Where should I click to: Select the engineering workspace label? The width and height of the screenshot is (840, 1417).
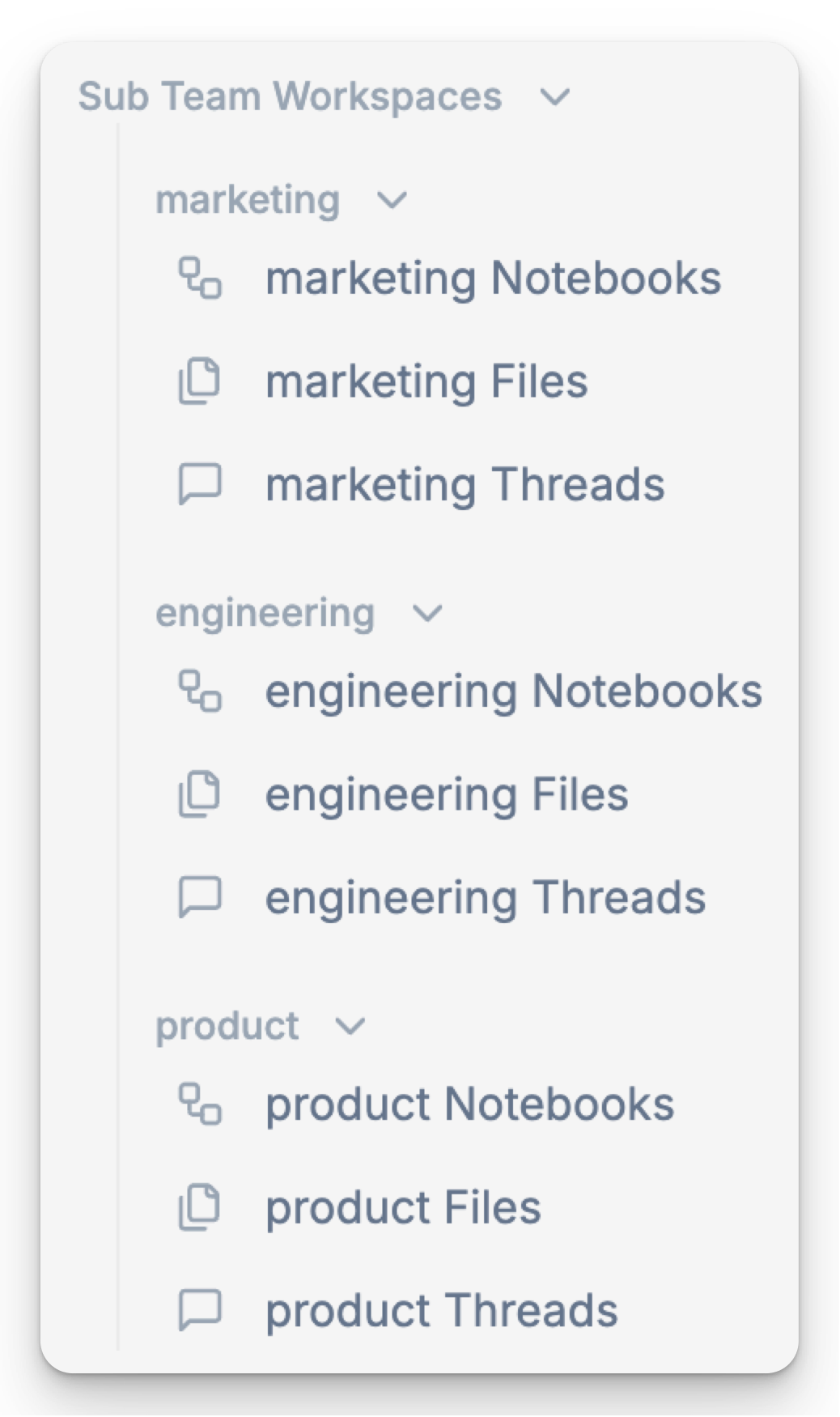(265, 613)
